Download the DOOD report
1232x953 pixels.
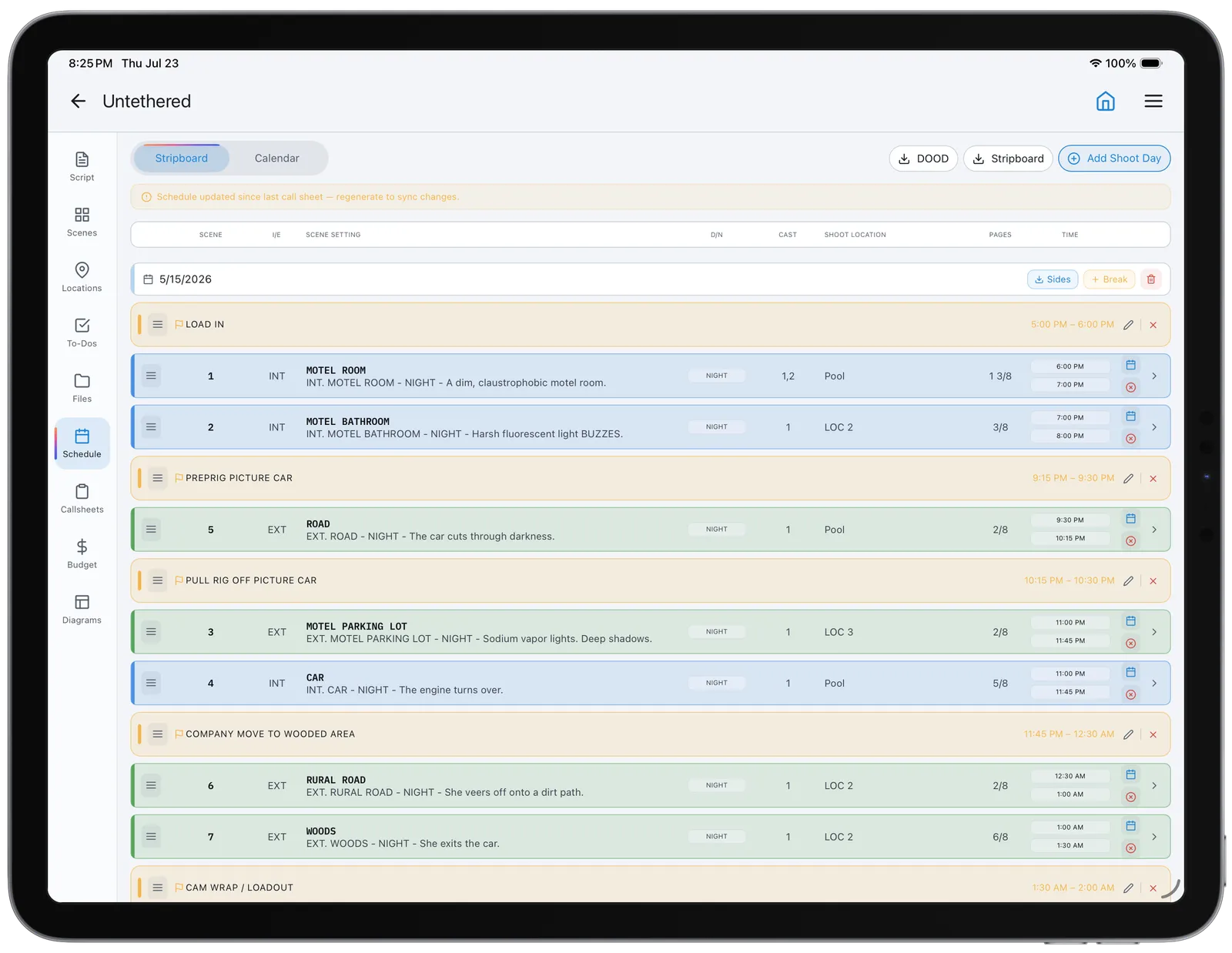(x=923, y=159)
